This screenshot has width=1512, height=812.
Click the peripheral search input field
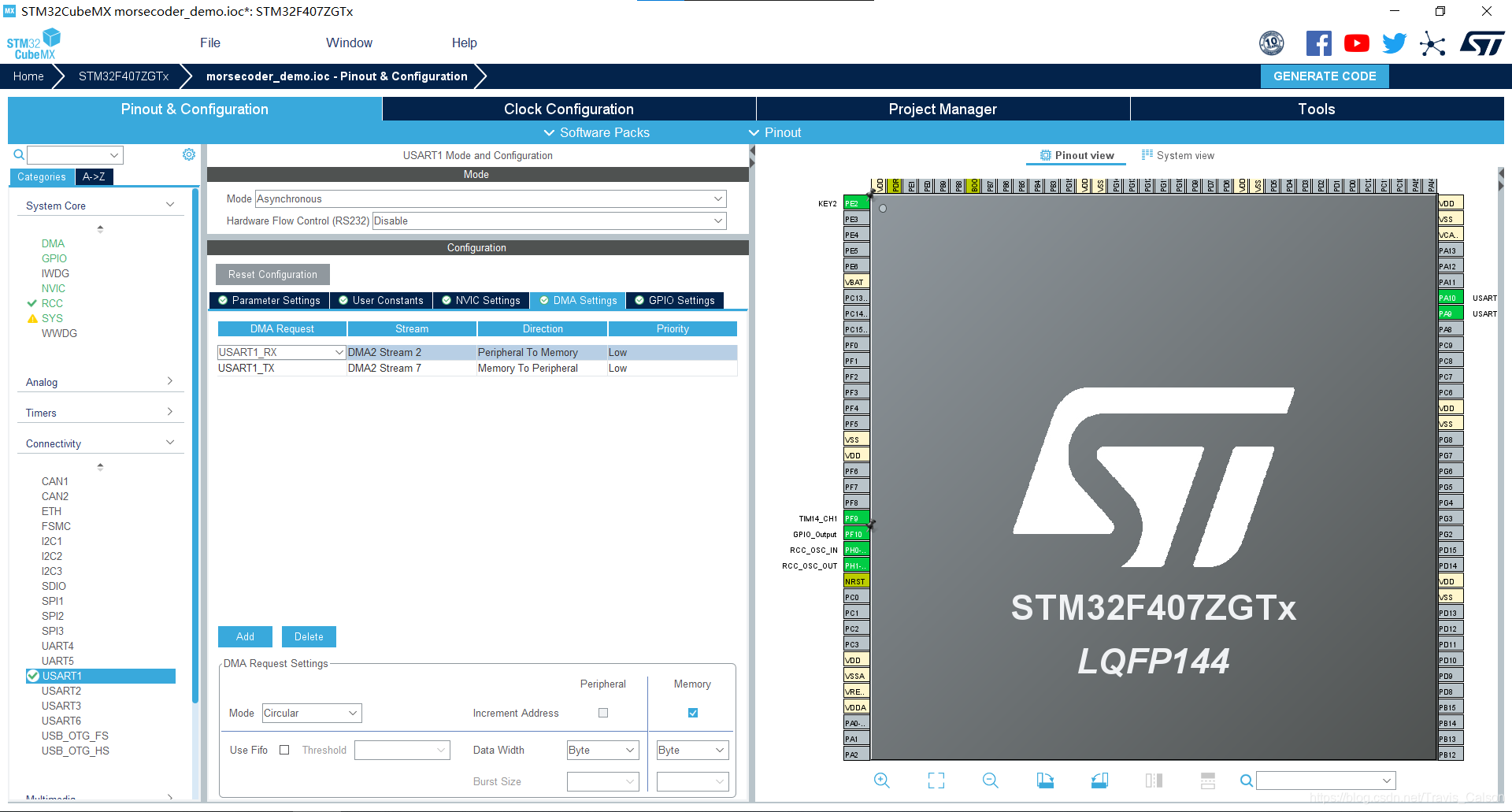pos(76,154)
